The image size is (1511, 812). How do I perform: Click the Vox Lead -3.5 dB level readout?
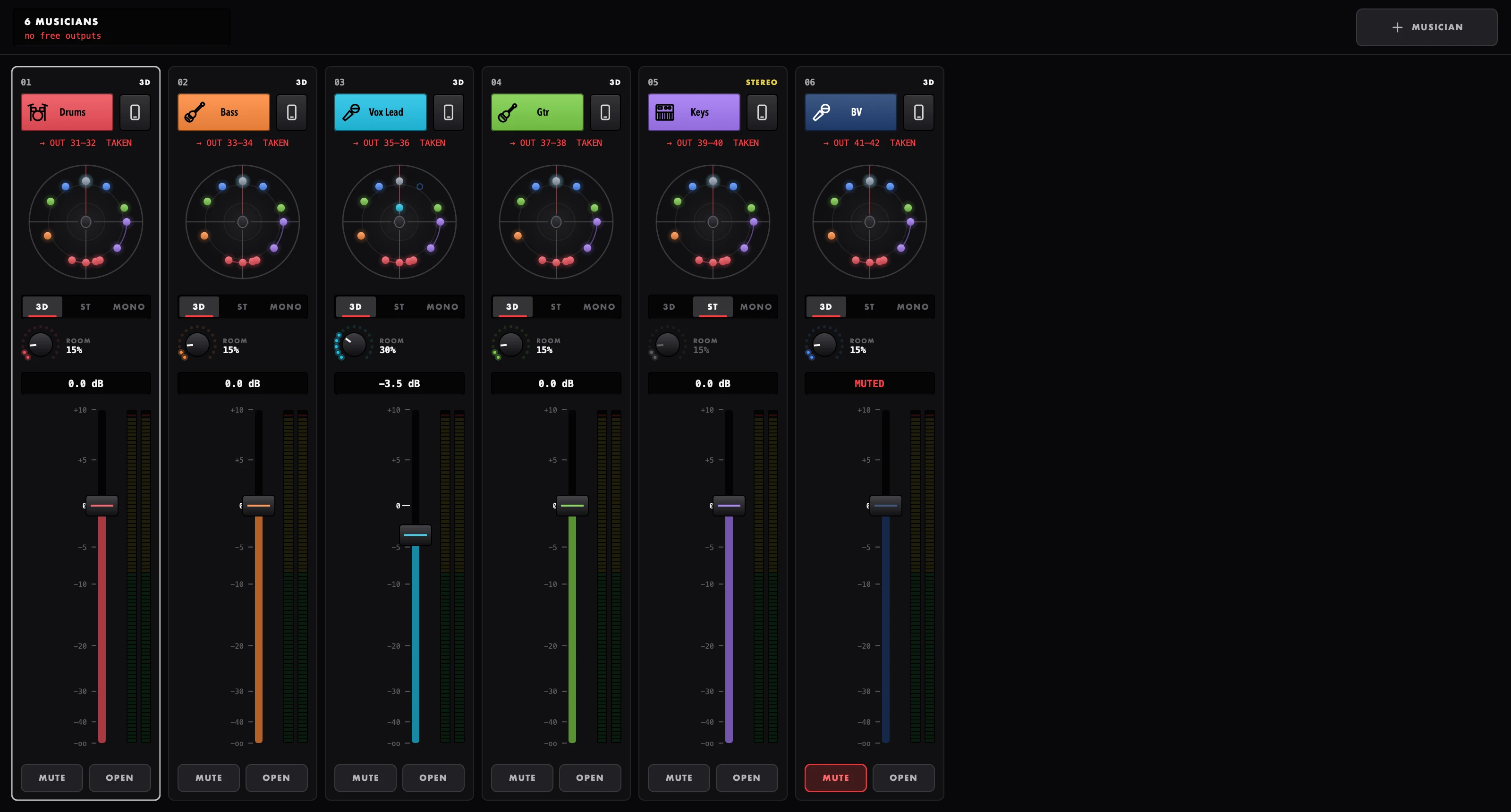(399, 383)
